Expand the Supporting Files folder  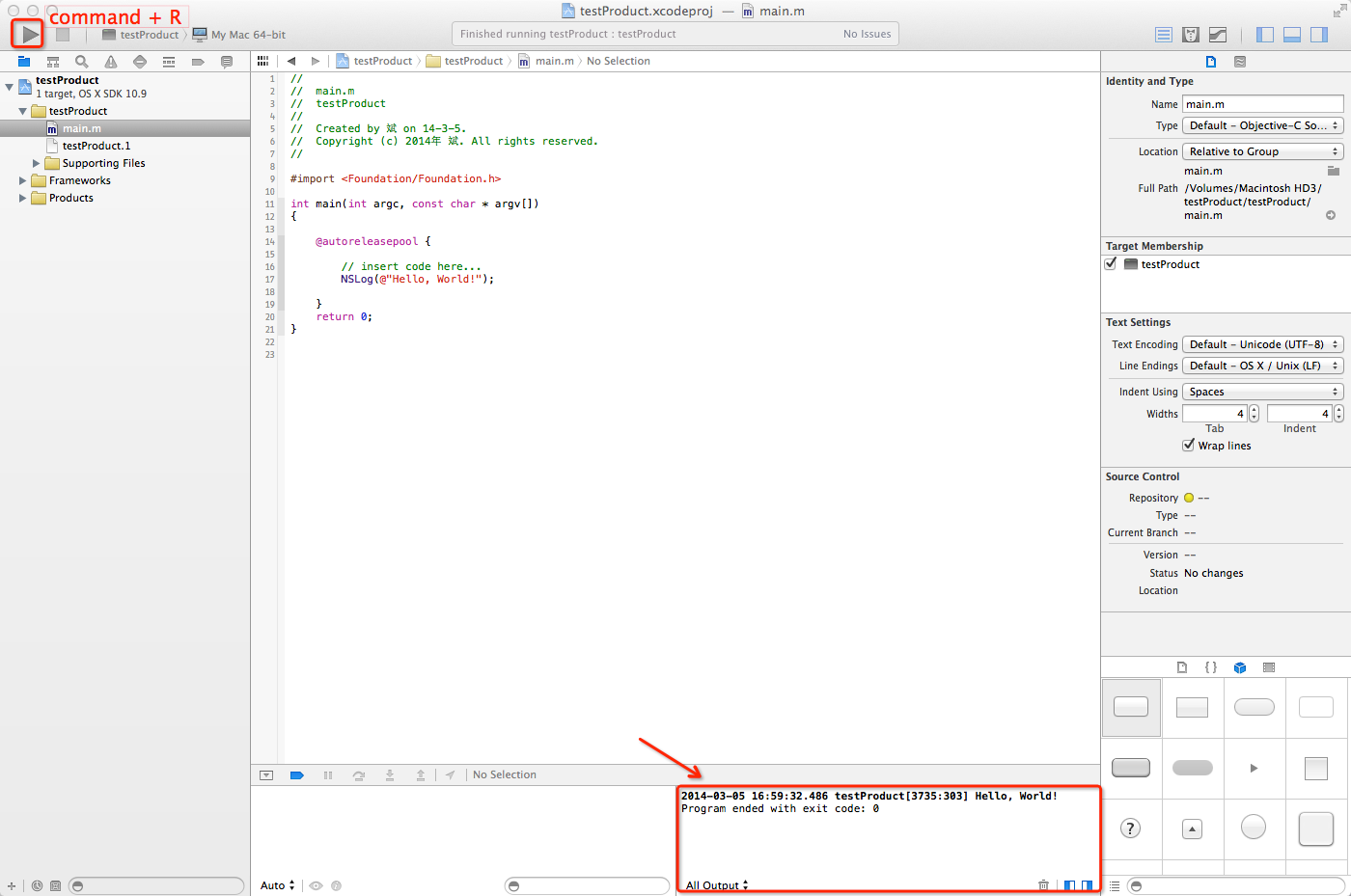coord(37,163)
